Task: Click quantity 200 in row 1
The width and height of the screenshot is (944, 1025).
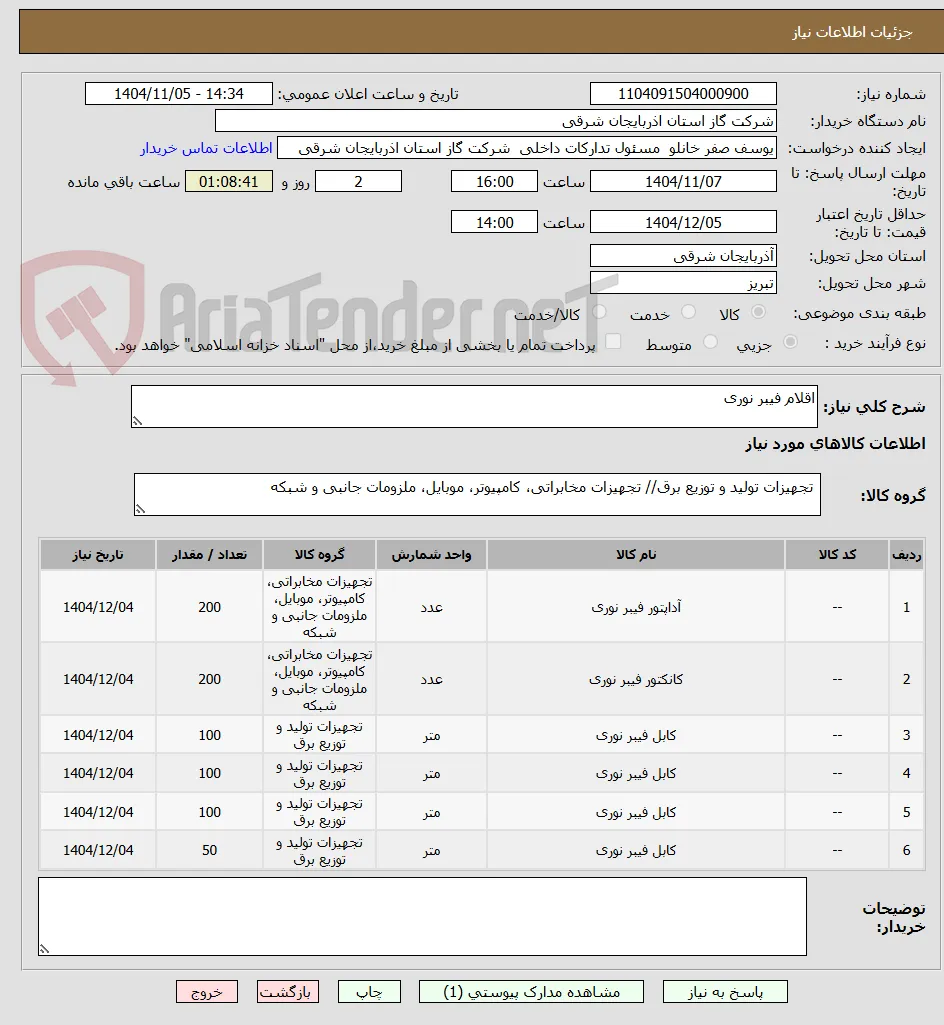Action: pos(209,607)
